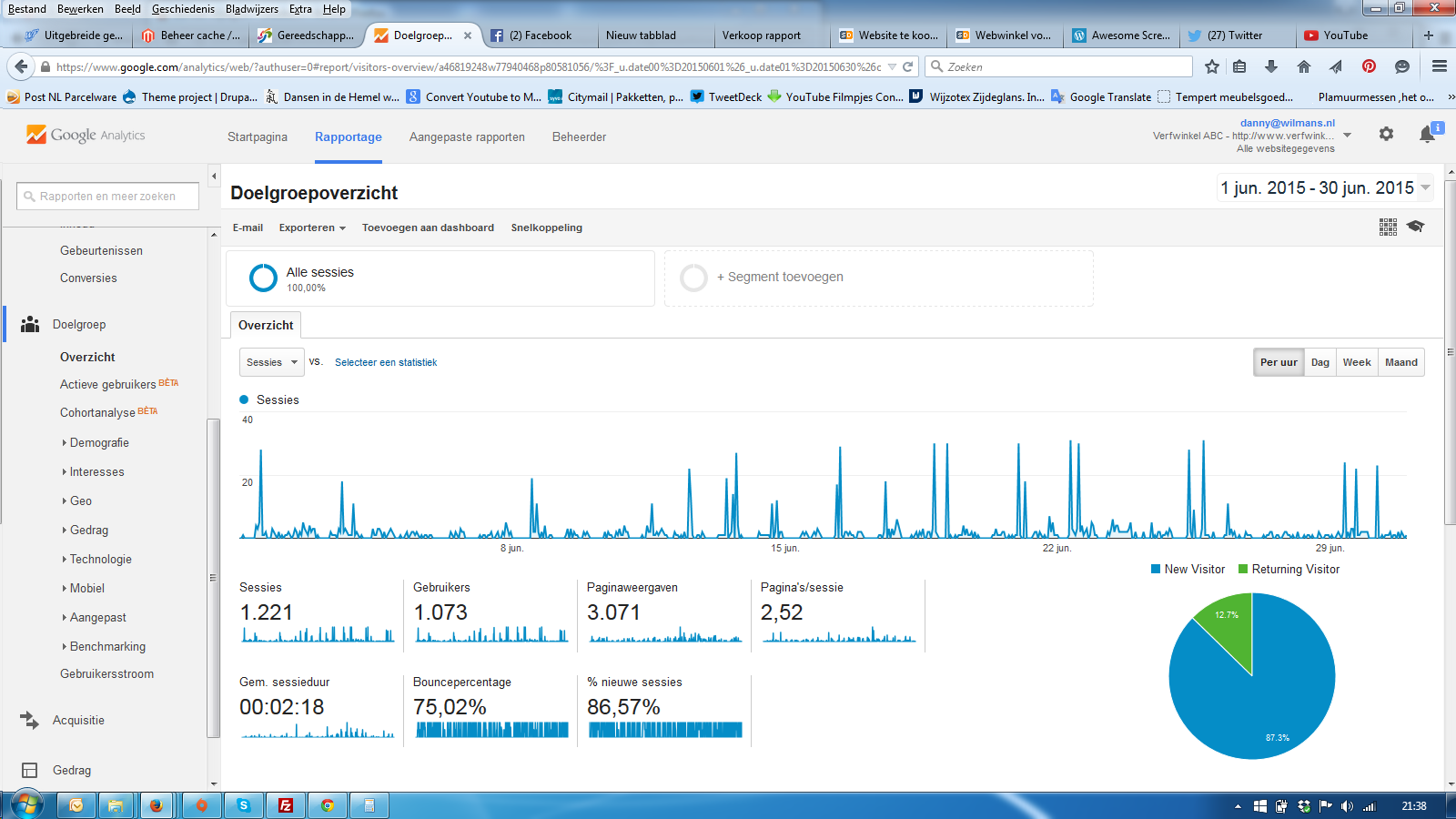Open the Startpagina tab
This screenshot has height=819, width=1456.
[258, 136]
